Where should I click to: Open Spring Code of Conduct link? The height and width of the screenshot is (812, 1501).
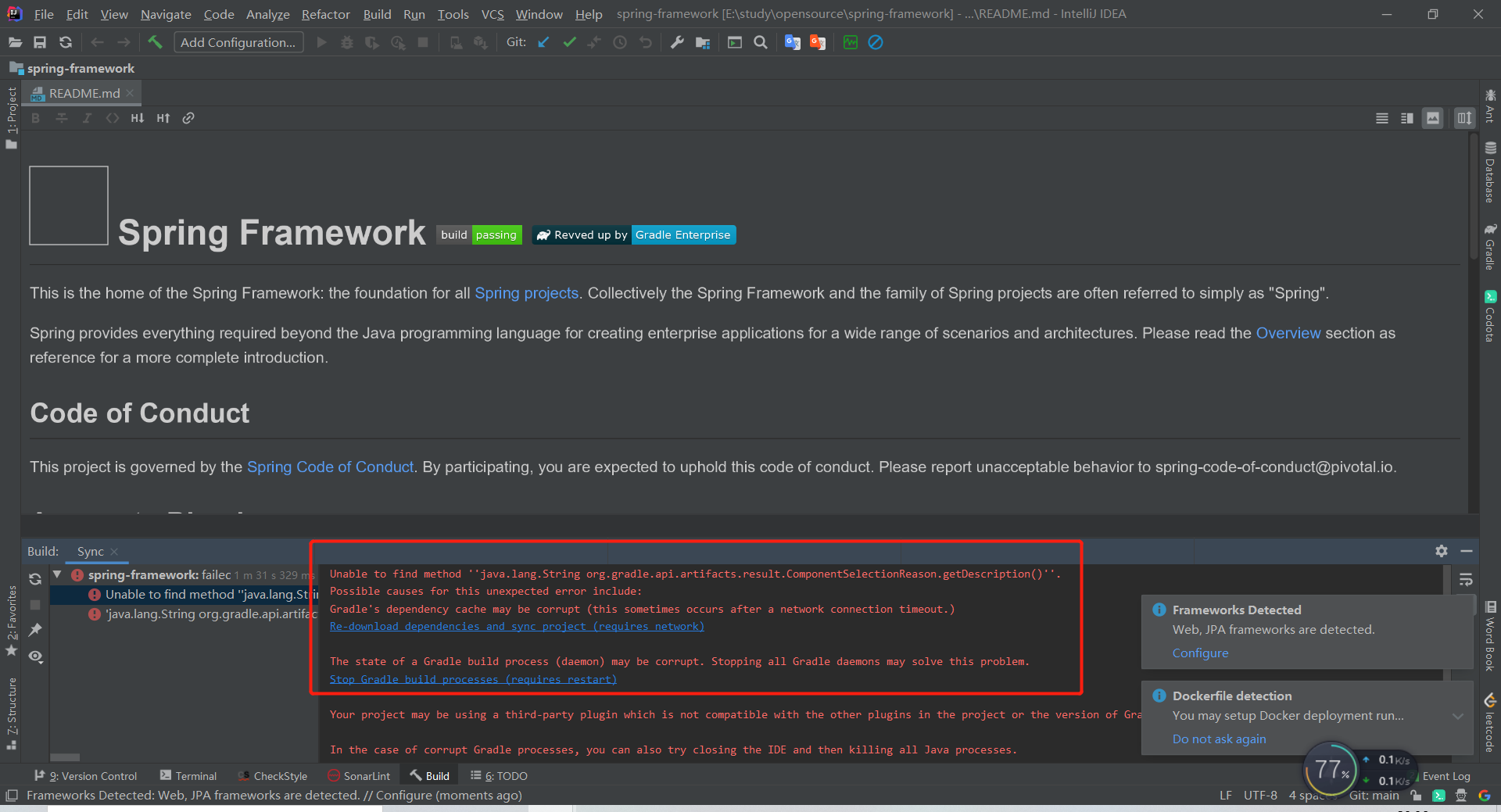pos(330,467)
